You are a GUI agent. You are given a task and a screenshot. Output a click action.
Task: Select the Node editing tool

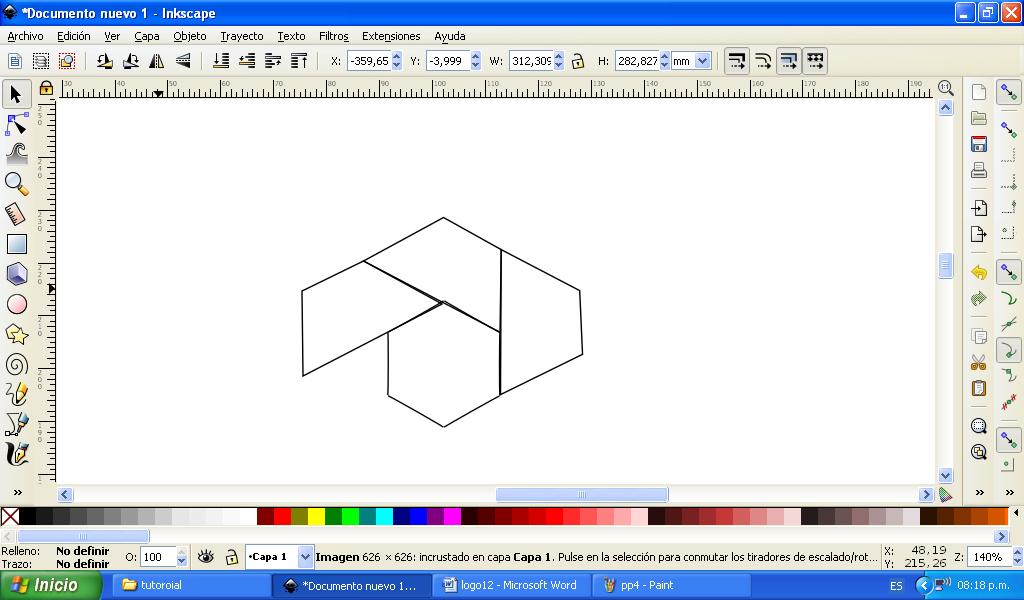click(16, 124)
